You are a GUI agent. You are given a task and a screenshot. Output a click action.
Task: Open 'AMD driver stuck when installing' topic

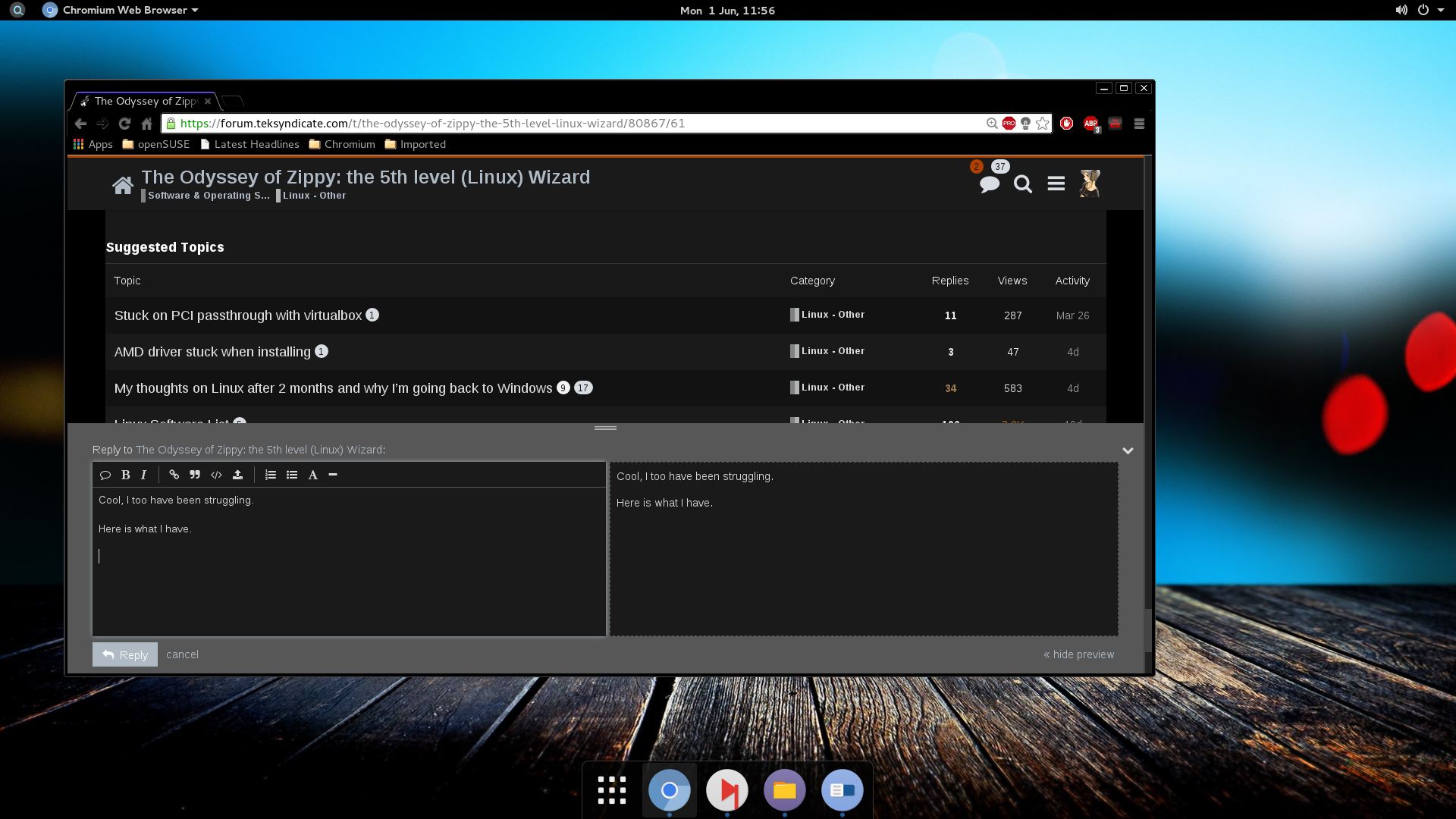pos(212,352)
